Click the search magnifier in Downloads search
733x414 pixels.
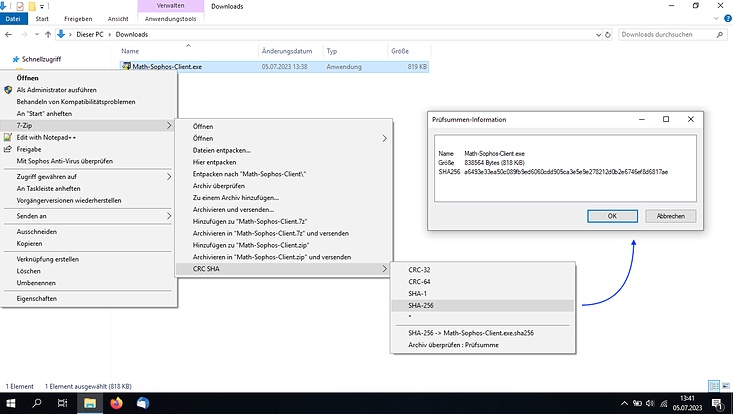click(719, 35)
